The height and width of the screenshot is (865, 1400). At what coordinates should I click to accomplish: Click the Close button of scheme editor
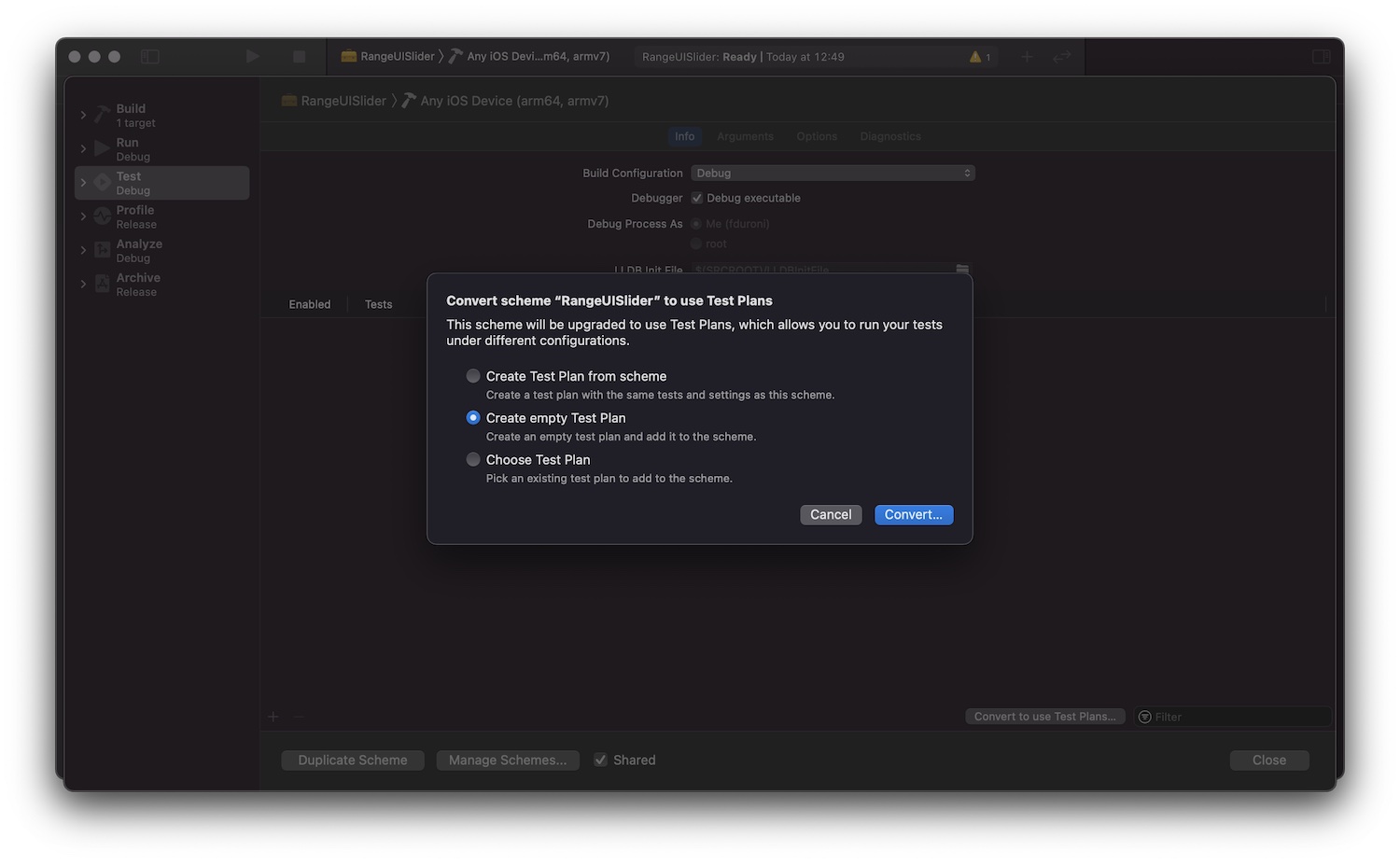pos(1269,760)
